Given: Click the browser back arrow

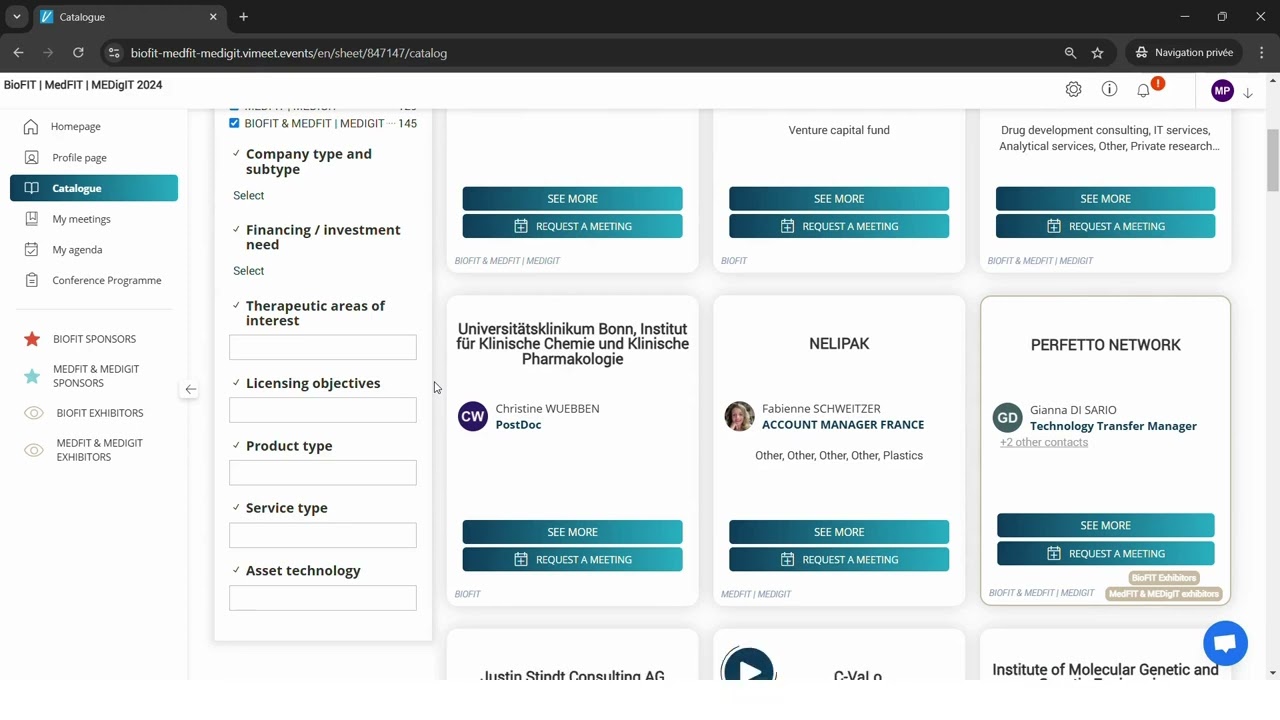Looking at the screenshot, I should pyautogui.click(x=18, y=53).
